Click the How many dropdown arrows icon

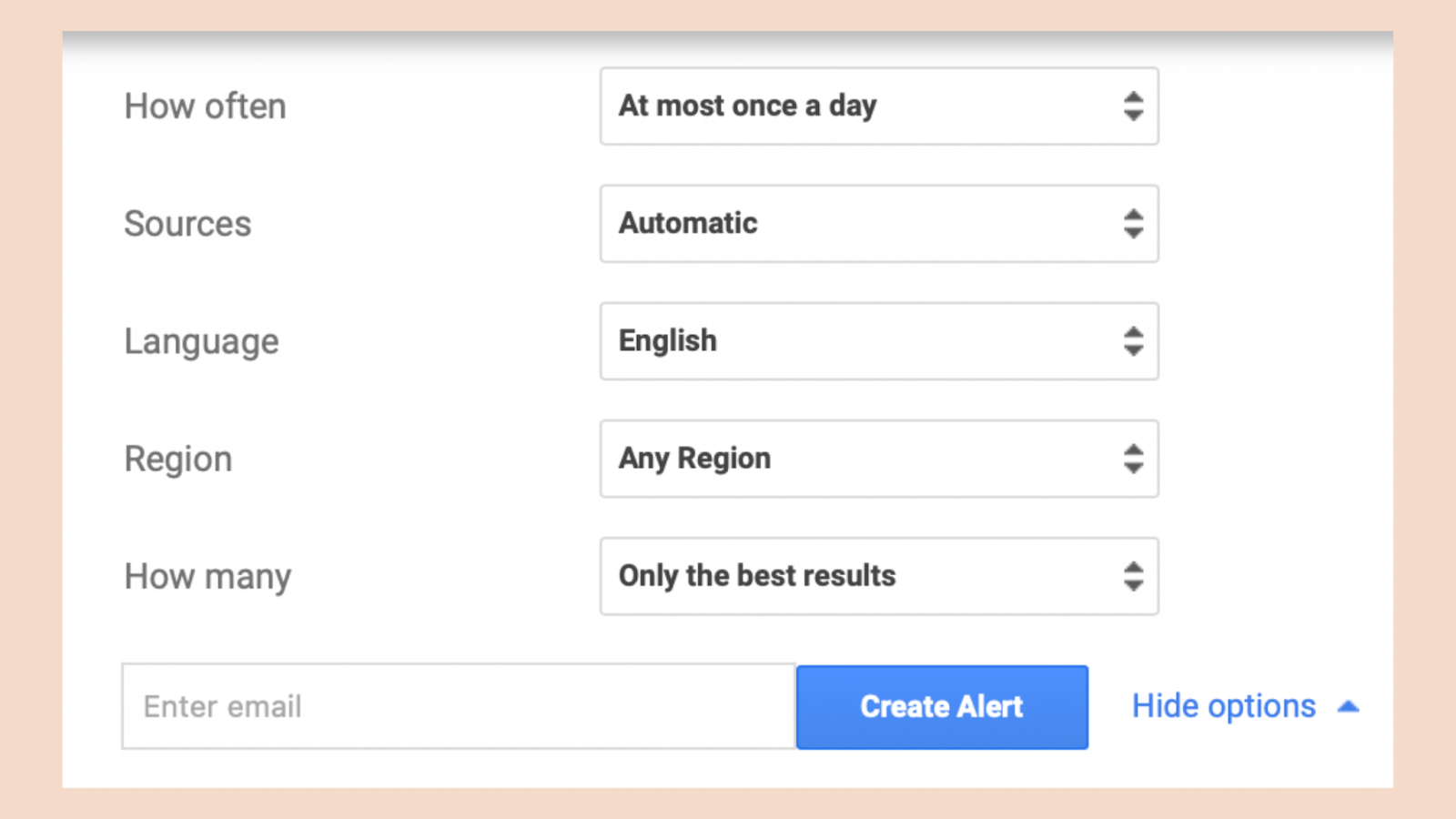1133,576
